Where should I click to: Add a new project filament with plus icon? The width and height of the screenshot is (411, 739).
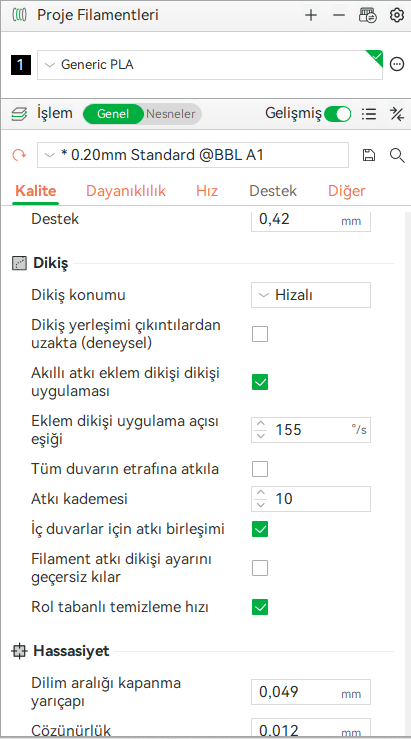coord(311,16)
